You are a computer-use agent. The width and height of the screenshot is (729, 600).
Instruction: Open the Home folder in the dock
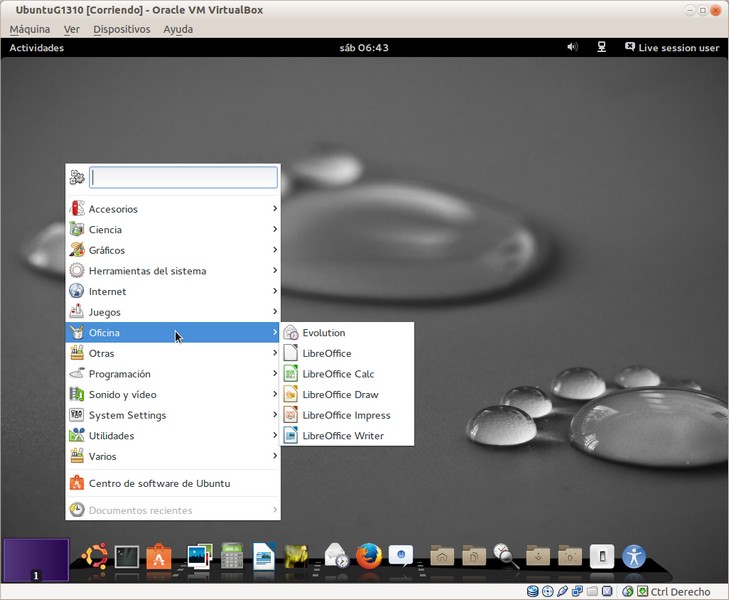[x=442, y=556]
